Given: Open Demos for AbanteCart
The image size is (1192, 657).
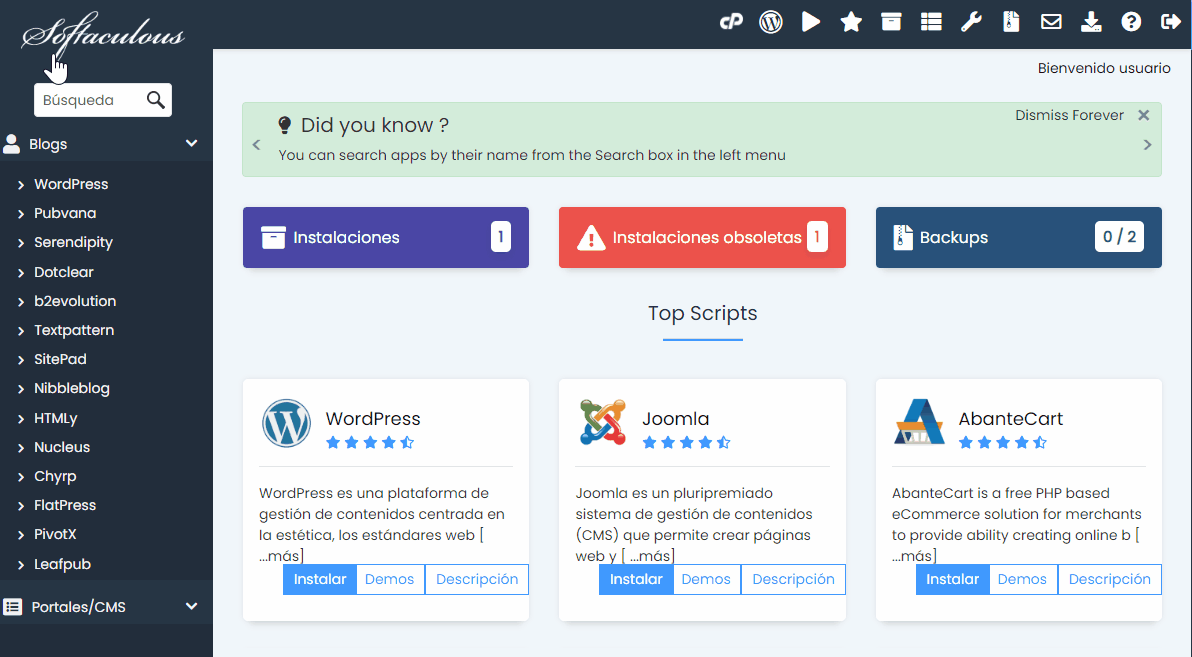Looking at the screenshot, I should pos(1022,579).
